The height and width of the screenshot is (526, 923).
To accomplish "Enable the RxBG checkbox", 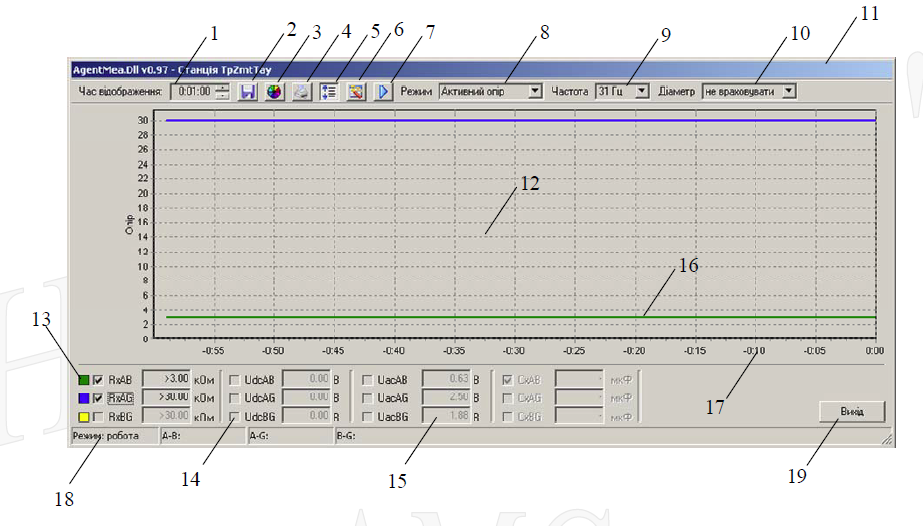I will 98,417.
